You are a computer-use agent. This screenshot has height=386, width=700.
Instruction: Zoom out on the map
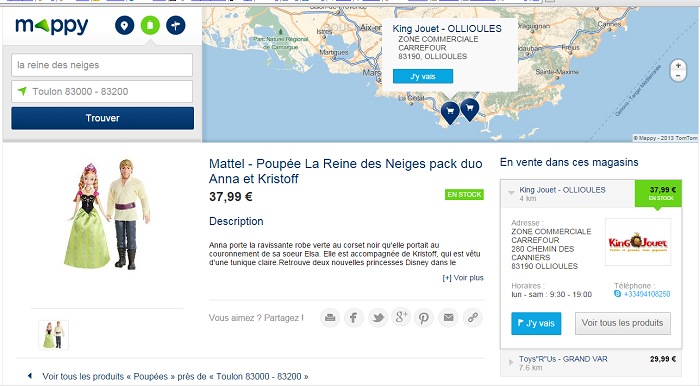(x=678, y=76)
